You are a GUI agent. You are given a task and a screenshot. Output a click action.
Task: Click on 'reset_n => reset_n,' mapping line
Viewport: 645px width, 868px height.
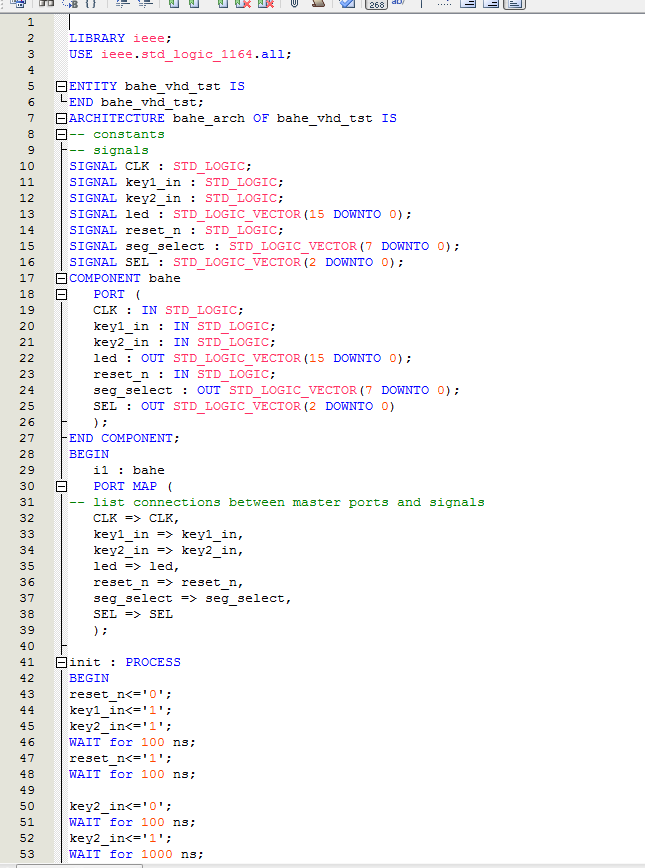(x=168, y=583)
